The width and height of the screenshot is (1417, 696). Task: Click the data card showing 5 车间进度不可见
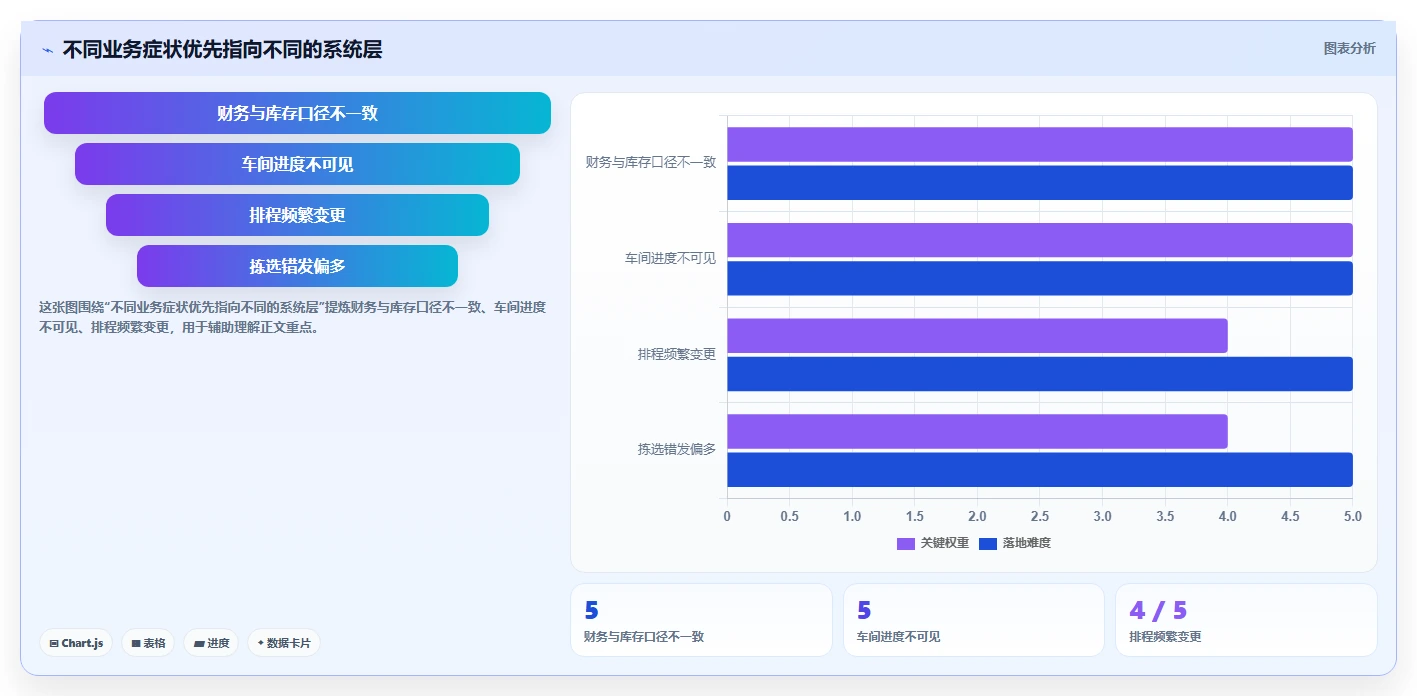click(x=974, y=620)
